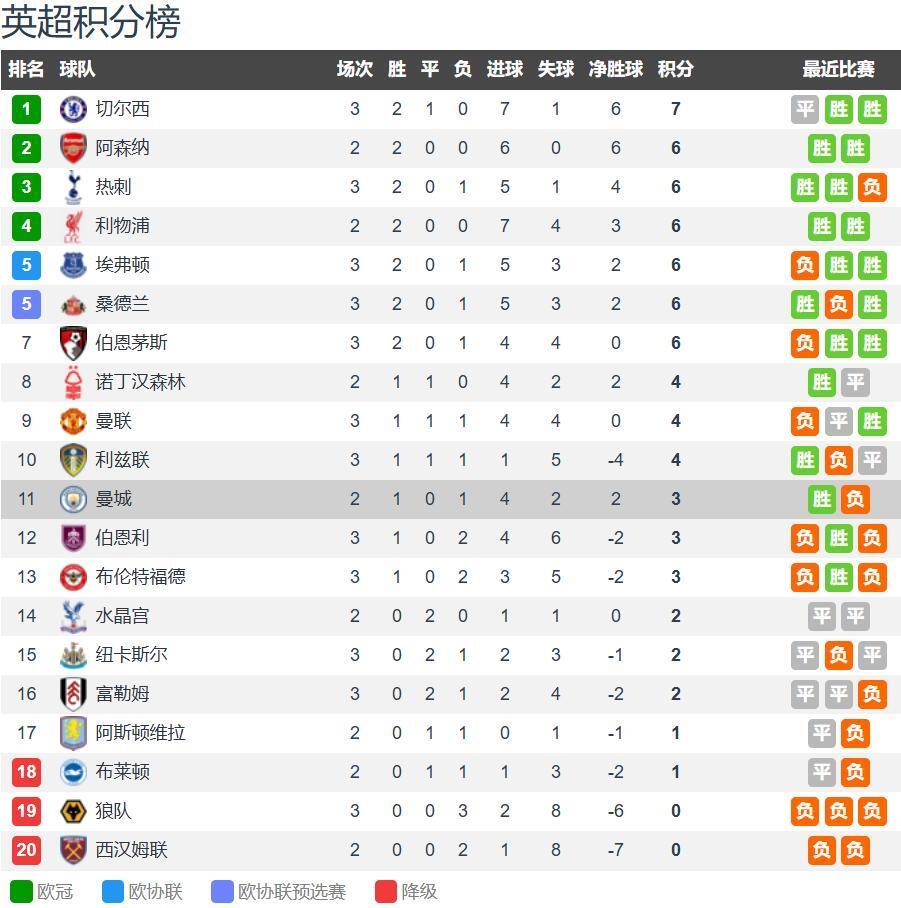Click the Manchester United (曼联) crest icon
The width and height of the screenshot is (901, 908).
[73, 421]
